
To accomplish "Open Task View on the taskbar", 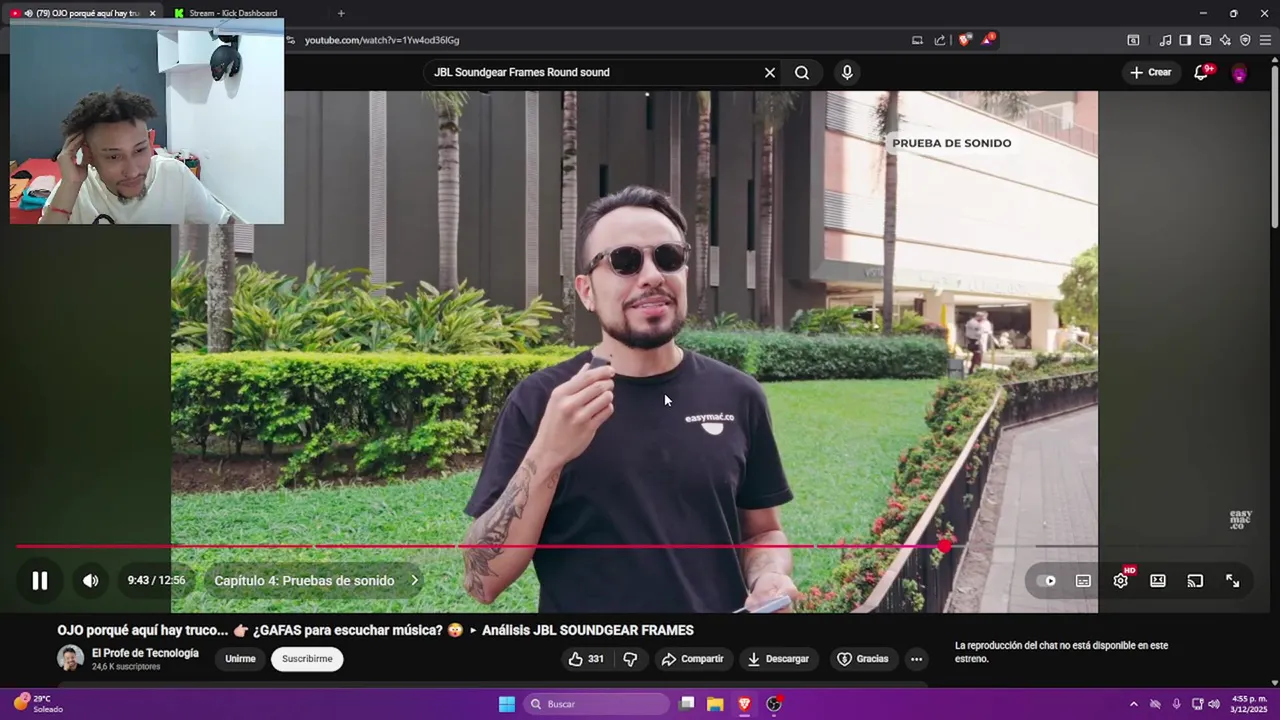I will coord(687,704).
